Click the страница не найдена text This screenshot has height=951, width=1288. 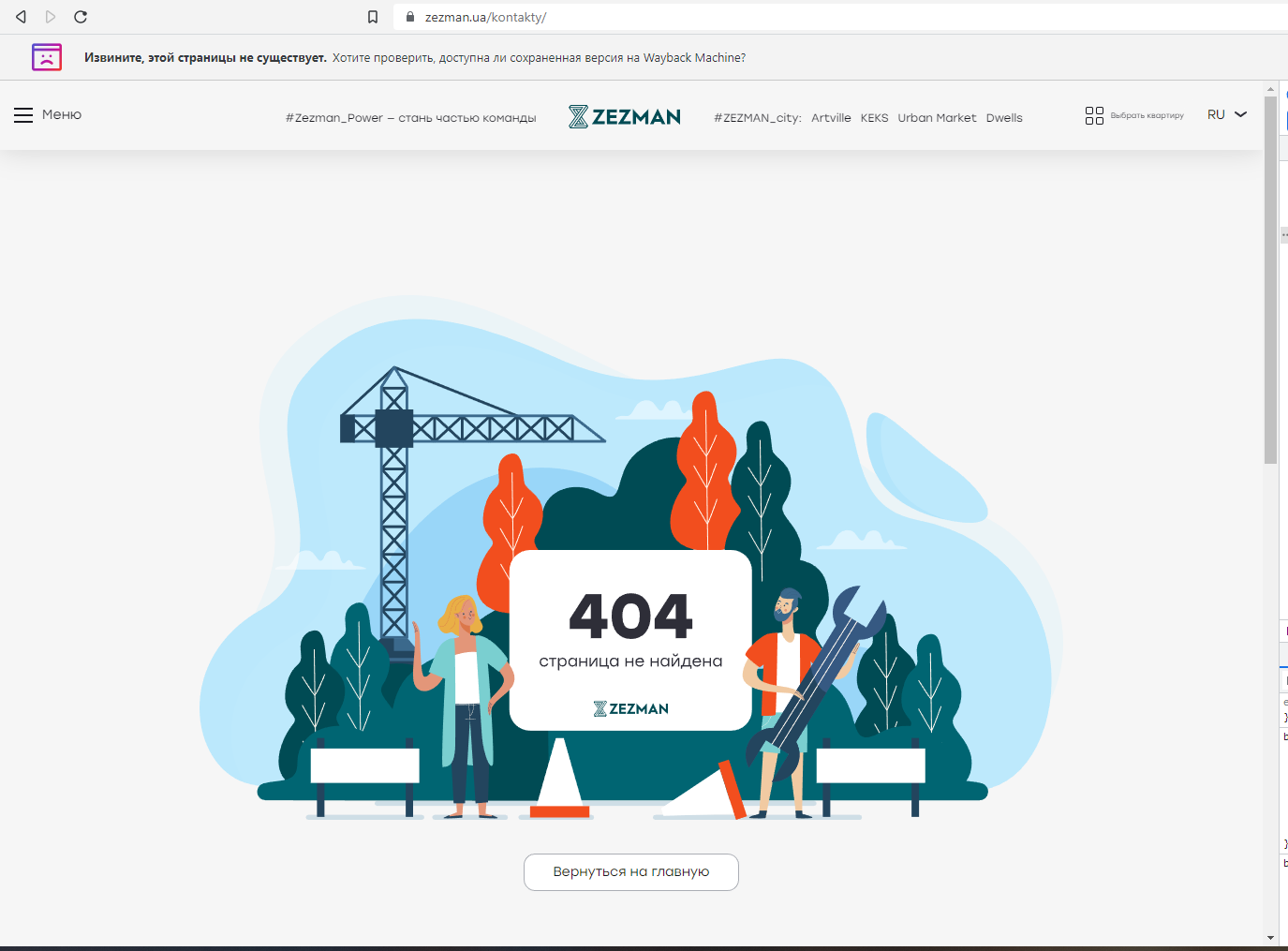coord(630,661)
